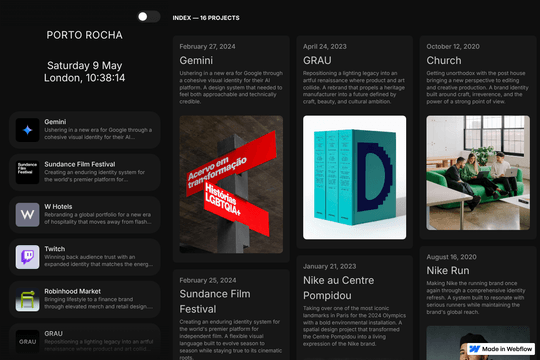Image resolution: width=540 pixels, height=360 pixels.
Task: Open Robinhood Market title in sidebar list
Action: [x=72, y=291]
